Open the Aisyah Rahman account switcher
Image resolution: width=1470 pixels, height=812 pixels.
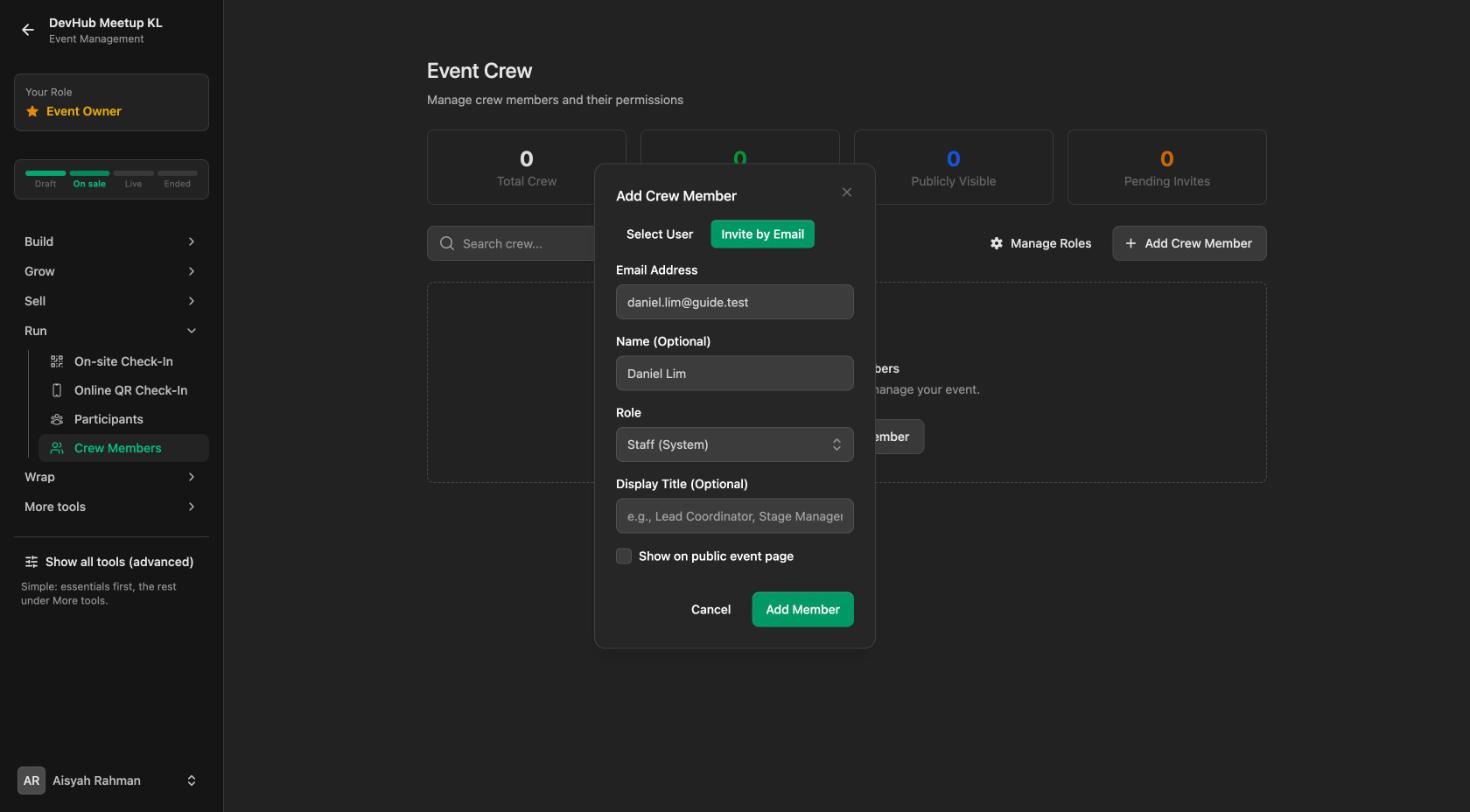111,781
